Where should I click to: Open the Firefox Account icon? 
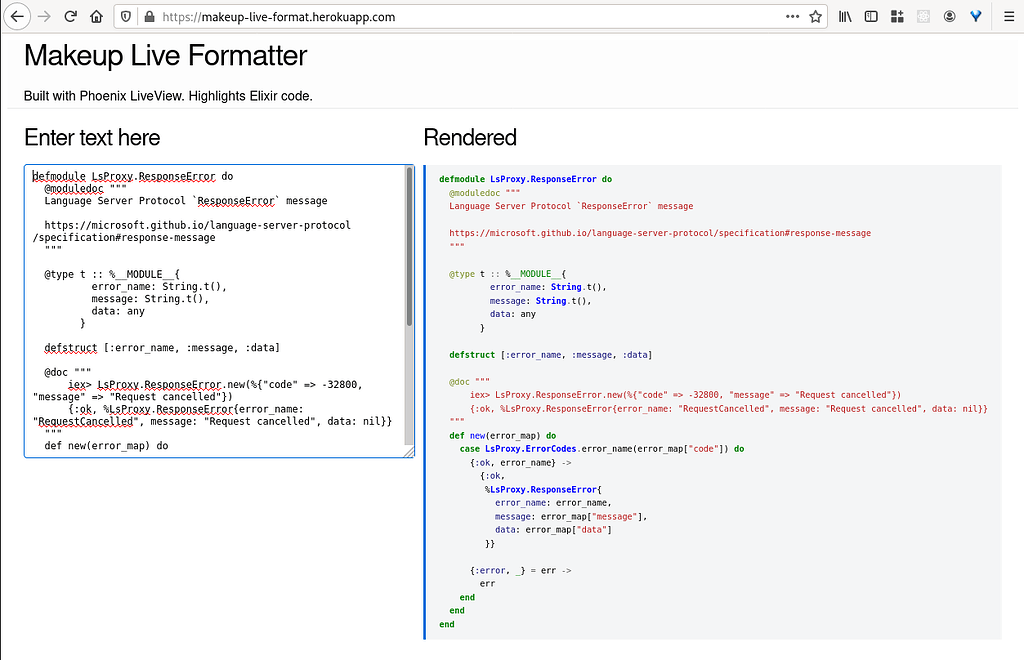948,16
